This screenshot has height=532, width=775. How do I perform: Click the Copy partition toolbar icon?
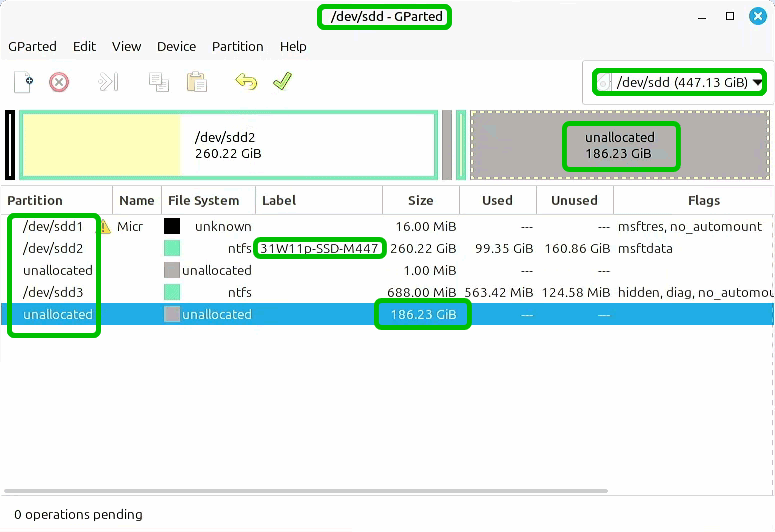coord(158,82)
